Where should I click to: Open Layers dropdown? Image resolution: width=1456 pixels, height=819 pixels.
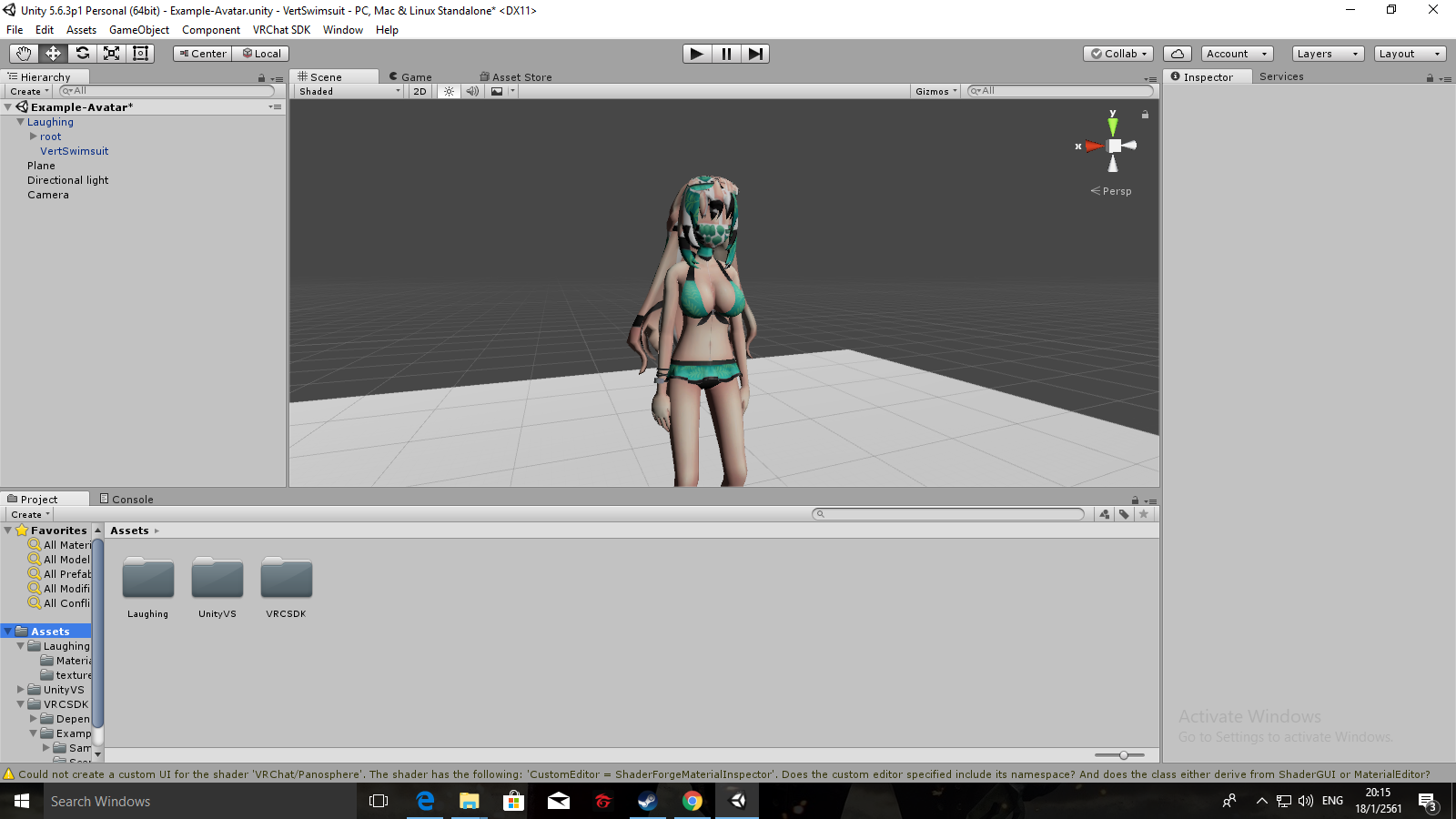tap(1328, 54)
